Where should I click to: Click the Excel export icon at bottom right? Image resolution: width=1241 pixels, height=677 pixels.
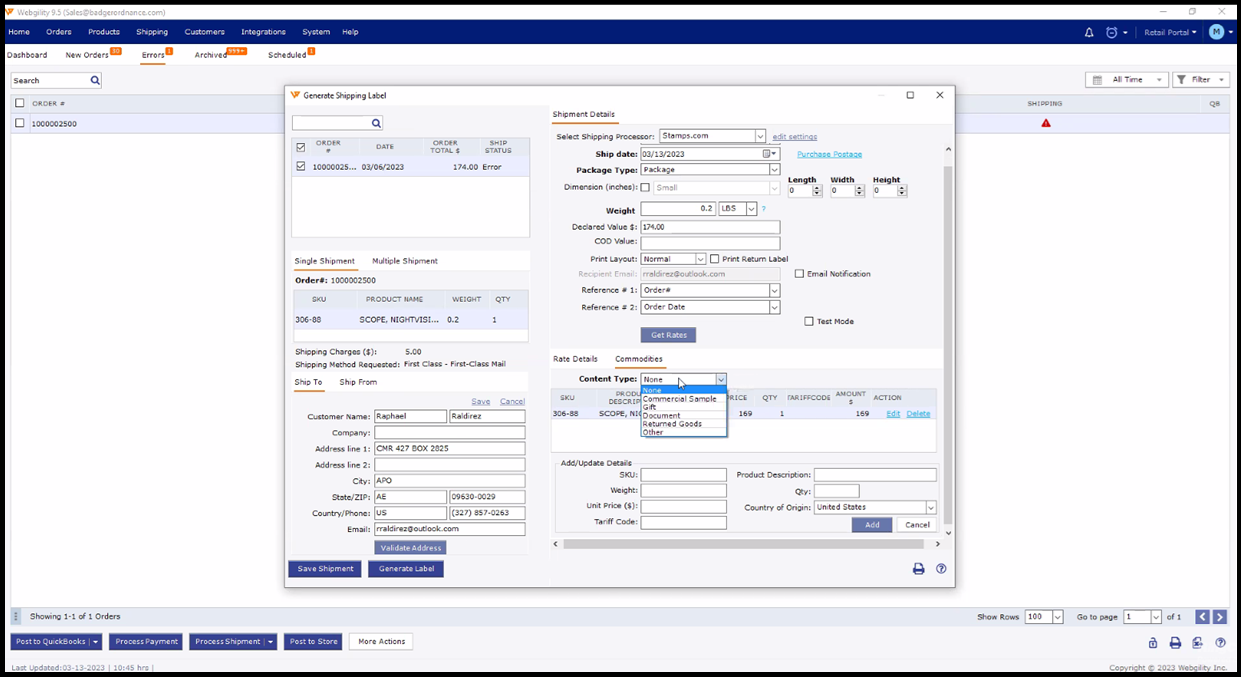1198,643
